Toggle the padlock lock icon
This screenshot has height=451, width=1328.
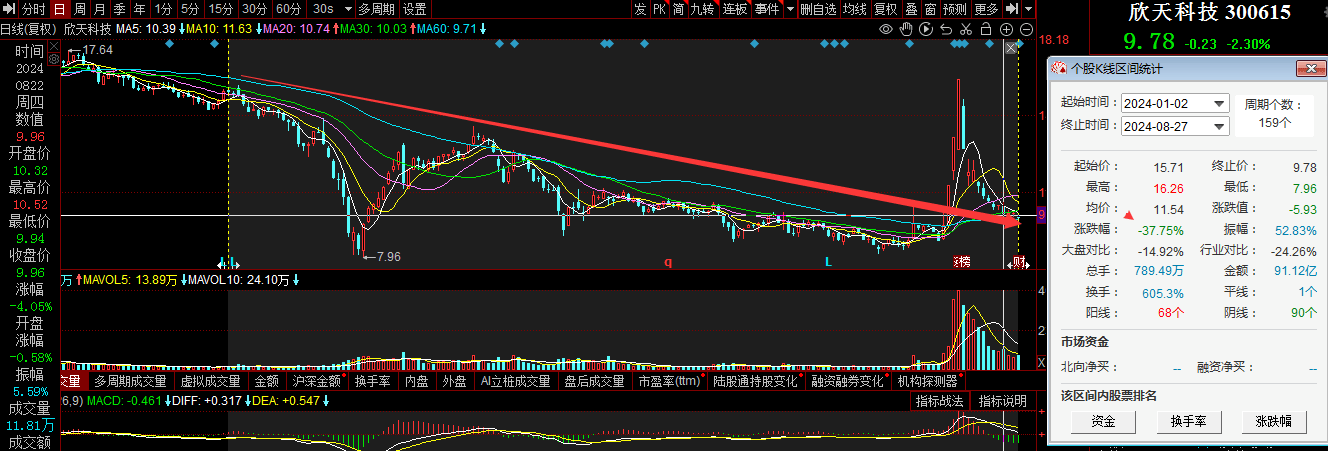tap(987, 29)
